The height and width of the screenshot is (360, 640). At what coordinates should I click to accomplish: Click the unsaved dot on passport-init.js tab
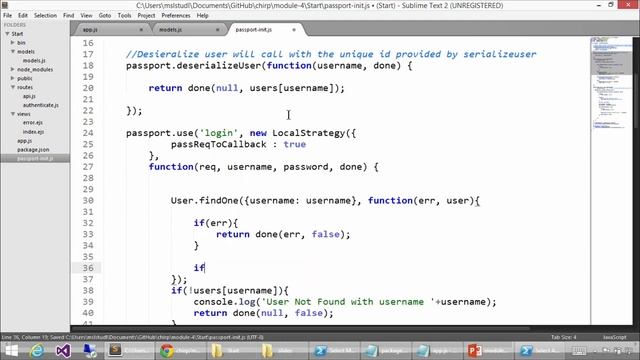point(293,30)
